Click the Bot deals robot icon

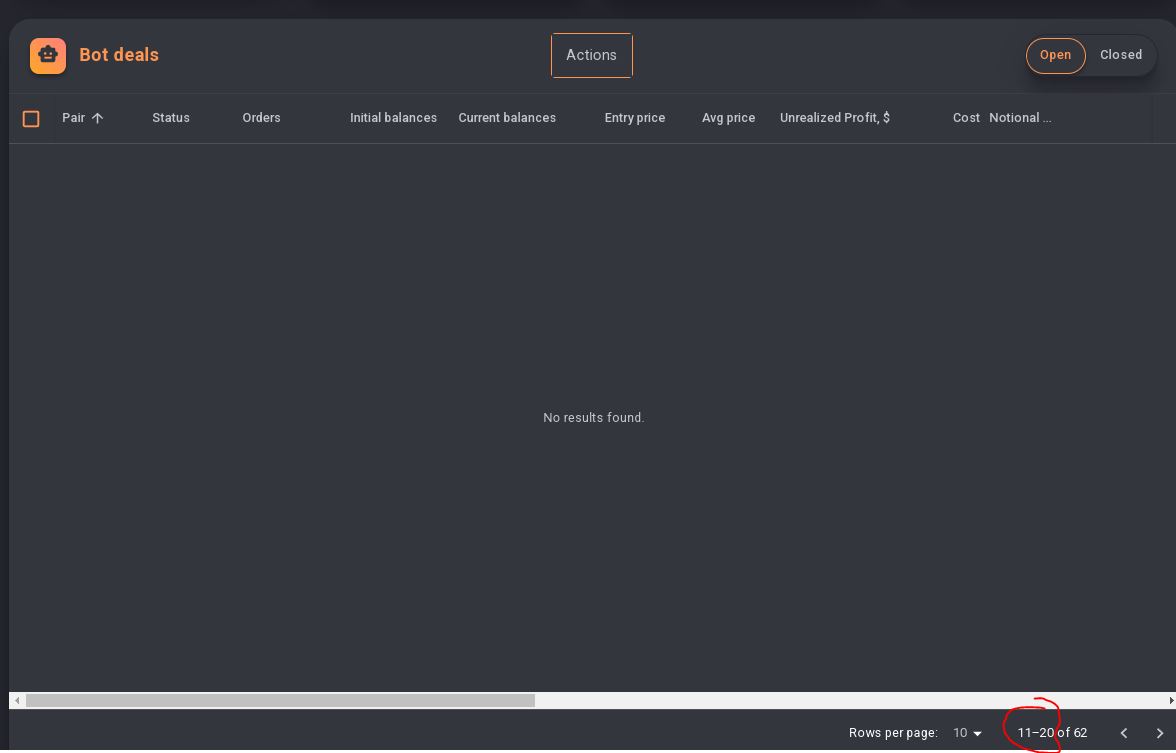pyautogui.click(x=48, y=56)
